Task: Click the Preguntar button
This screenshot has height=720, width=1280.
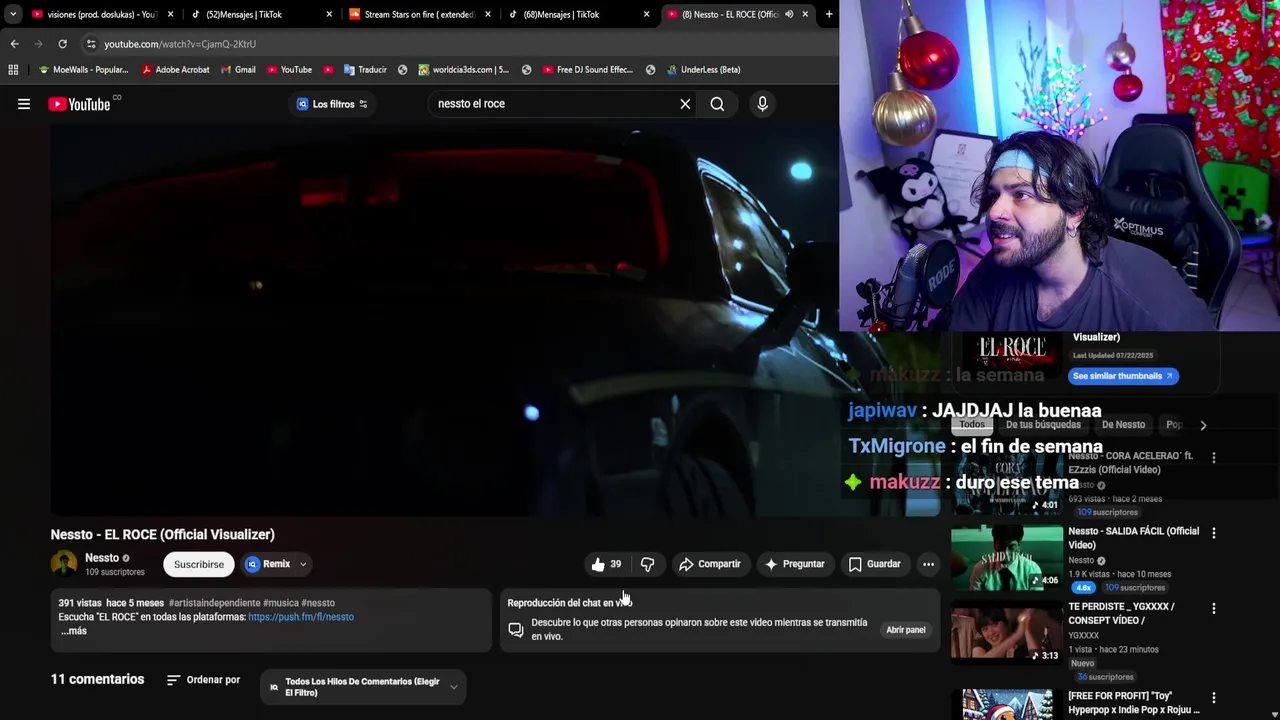Action: [795, 564]
